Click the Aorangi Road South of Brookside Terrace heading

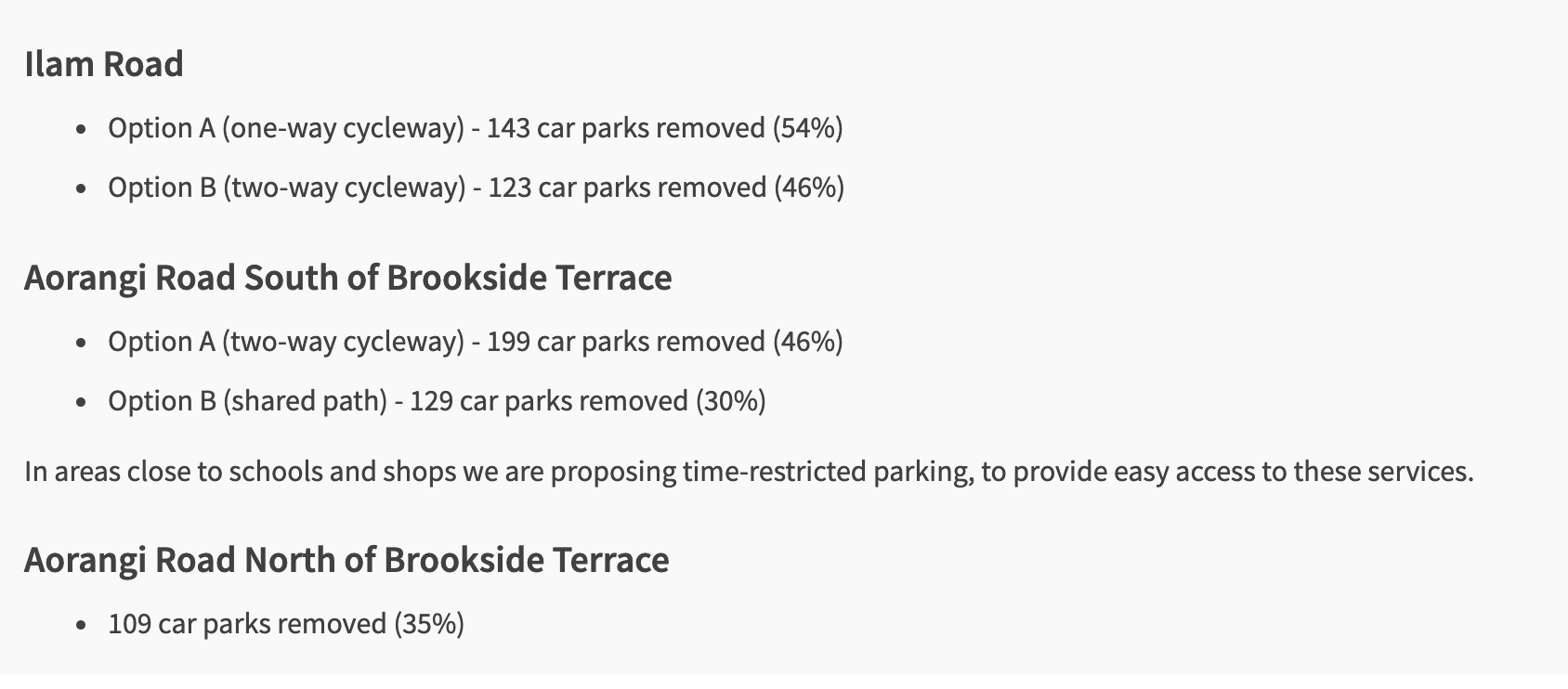348,278
